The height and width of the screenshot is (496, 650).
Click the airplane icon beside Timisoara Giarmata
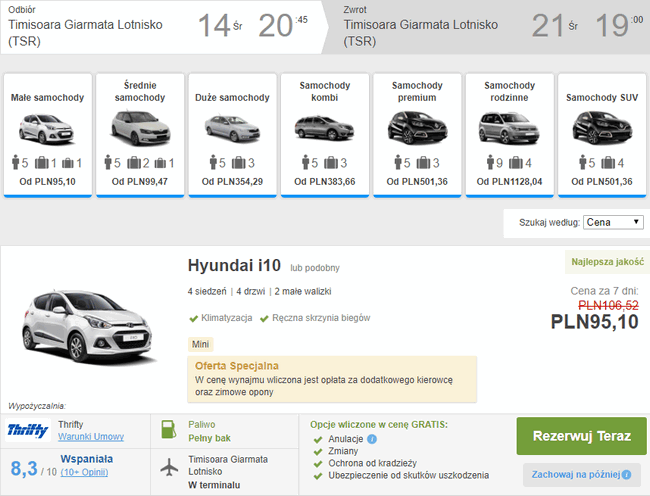click(169, 467)
